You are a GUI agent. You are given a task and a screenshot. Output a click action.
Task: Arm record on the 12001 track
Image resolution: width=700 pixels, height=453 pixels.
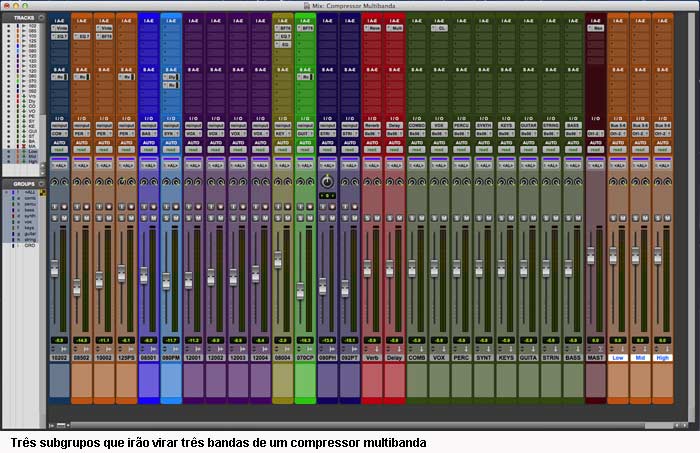click(198, 207)
